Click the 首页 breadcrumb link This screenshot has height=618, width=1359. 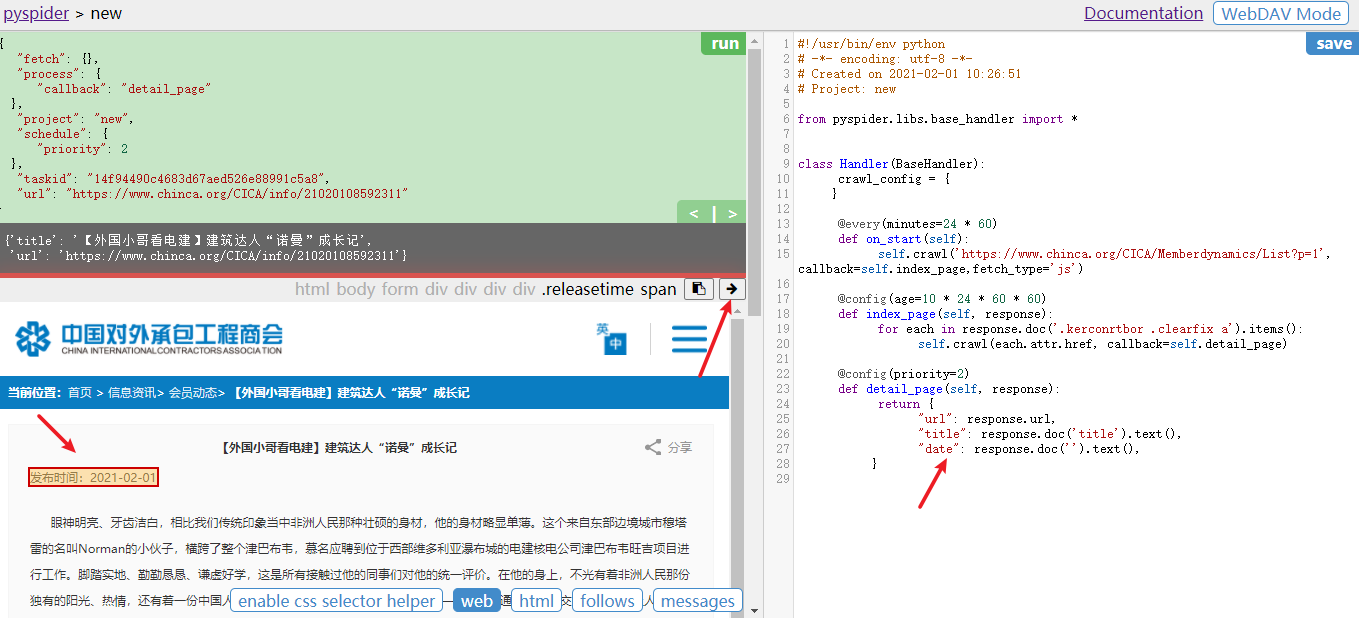coord(80,393)
